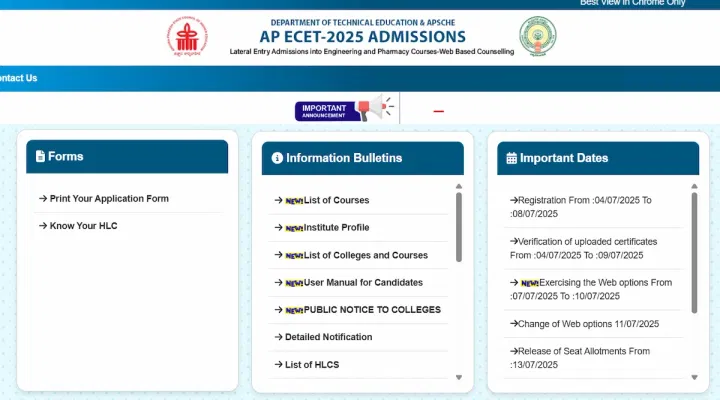This screenshot has width=720, height=400.
Task: View the Institute Profile bulletin
Action: coord(336,228)
